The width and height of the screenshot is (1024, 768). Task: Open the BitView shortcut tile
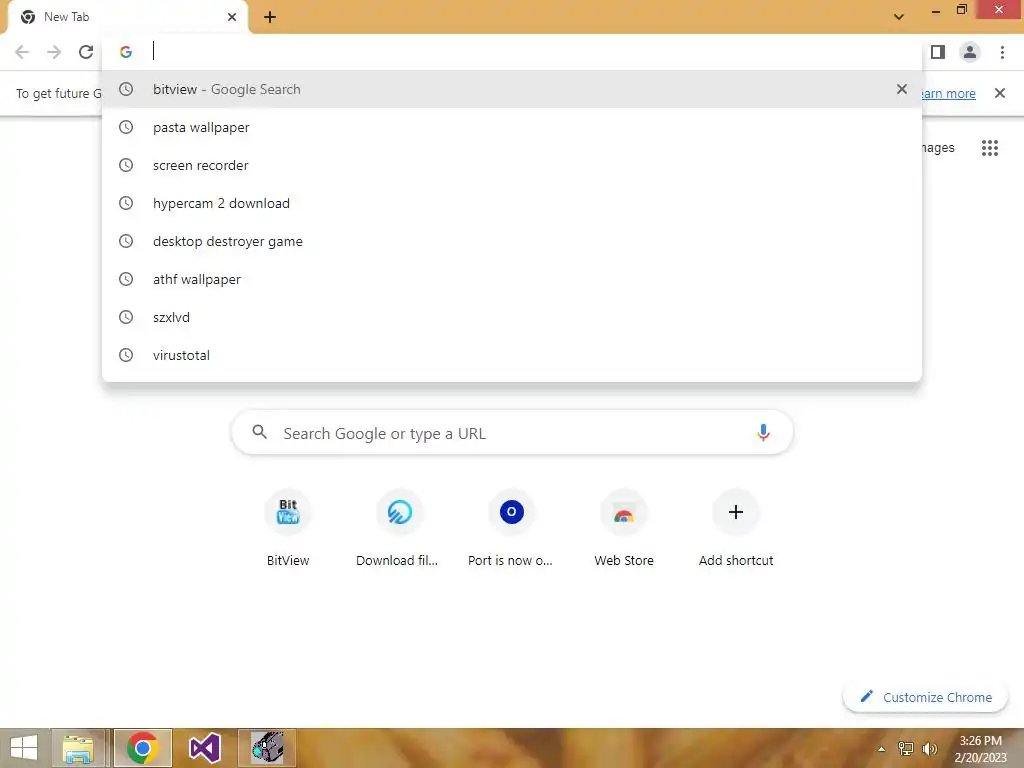(x=288, y=529)
